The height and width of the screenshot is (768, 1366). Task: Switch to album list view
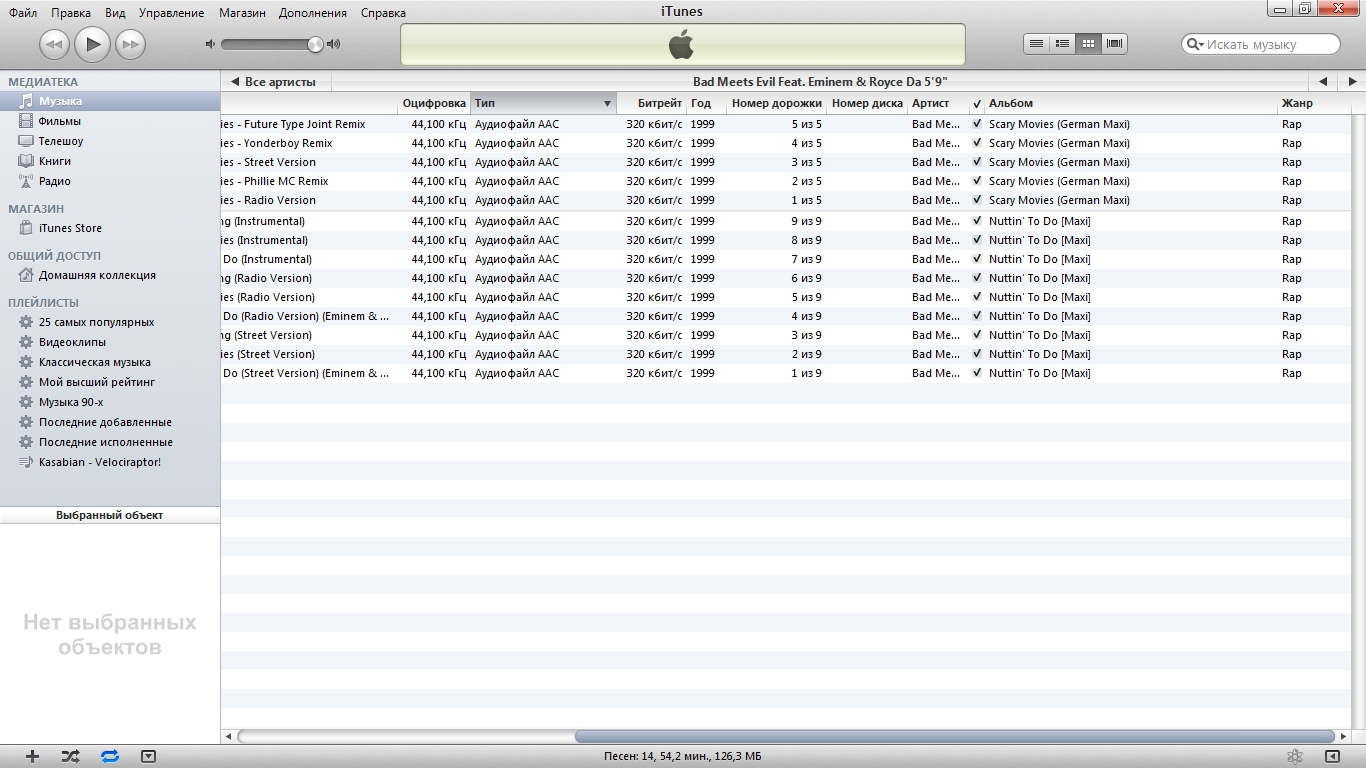1063,43
